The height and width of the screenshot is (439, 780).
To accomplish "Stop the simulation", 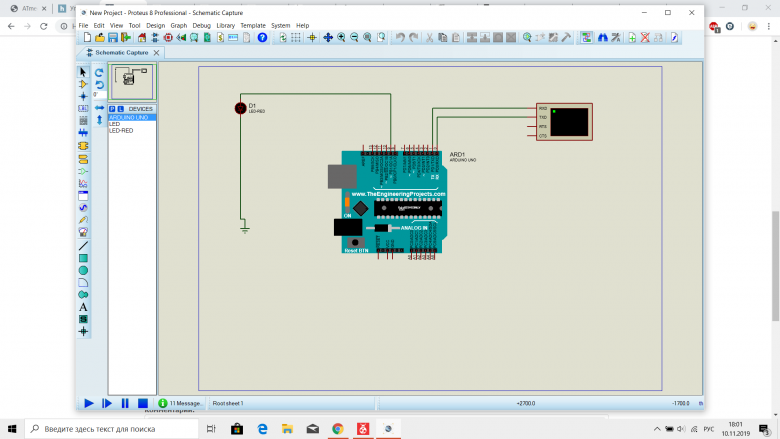I will [143, 403].
